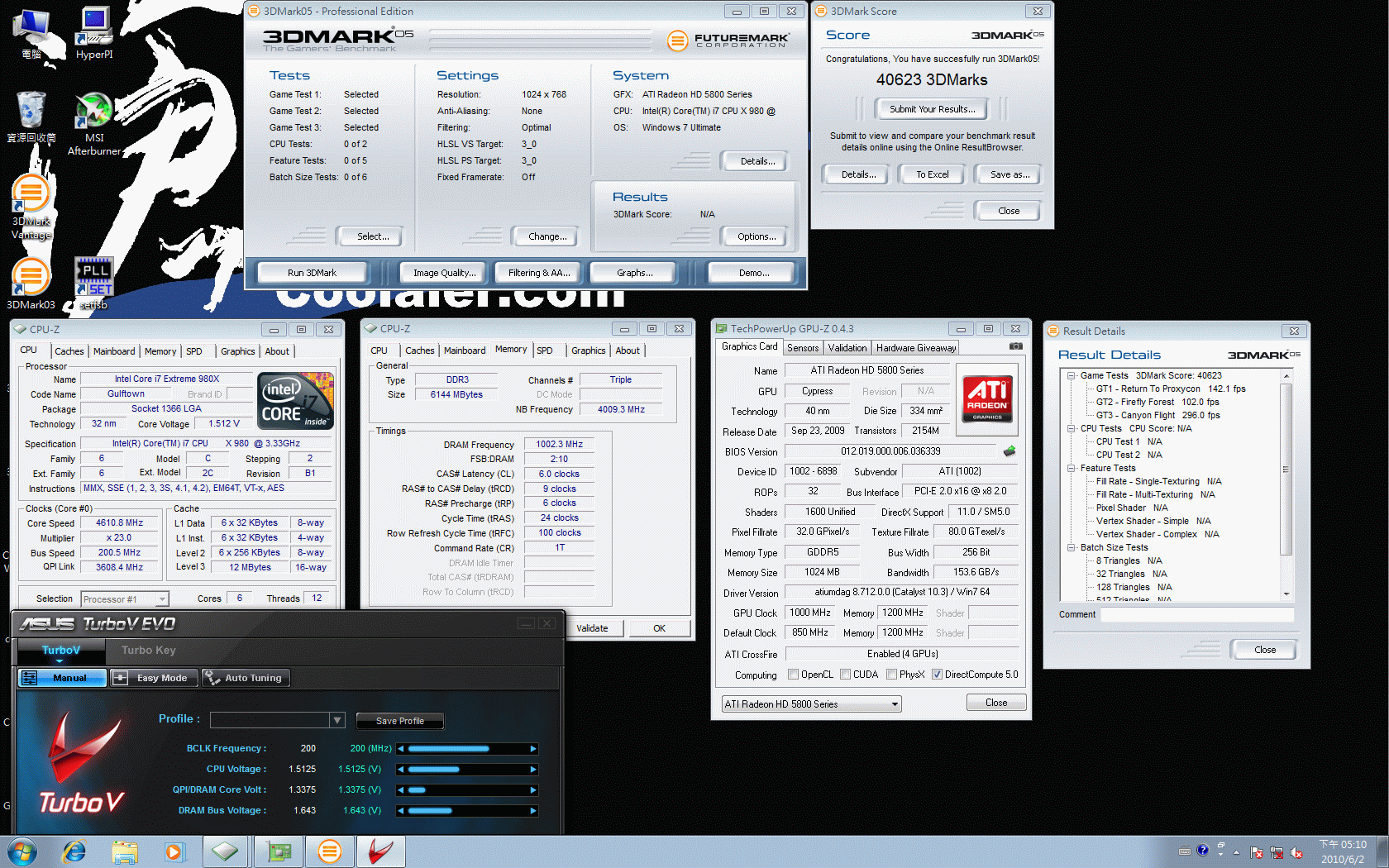Open the Recycle Bin desktop icon
The height and width of the screenshot is (868, 1389).
pyautogui.click(x=31, y=116)
